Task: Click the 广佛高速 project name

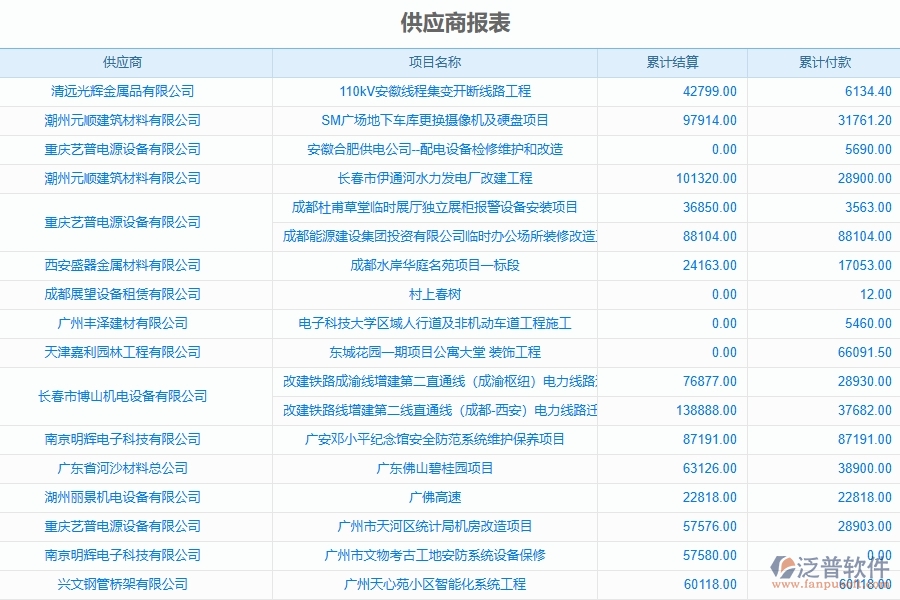Action: click(x=434, y=497)
